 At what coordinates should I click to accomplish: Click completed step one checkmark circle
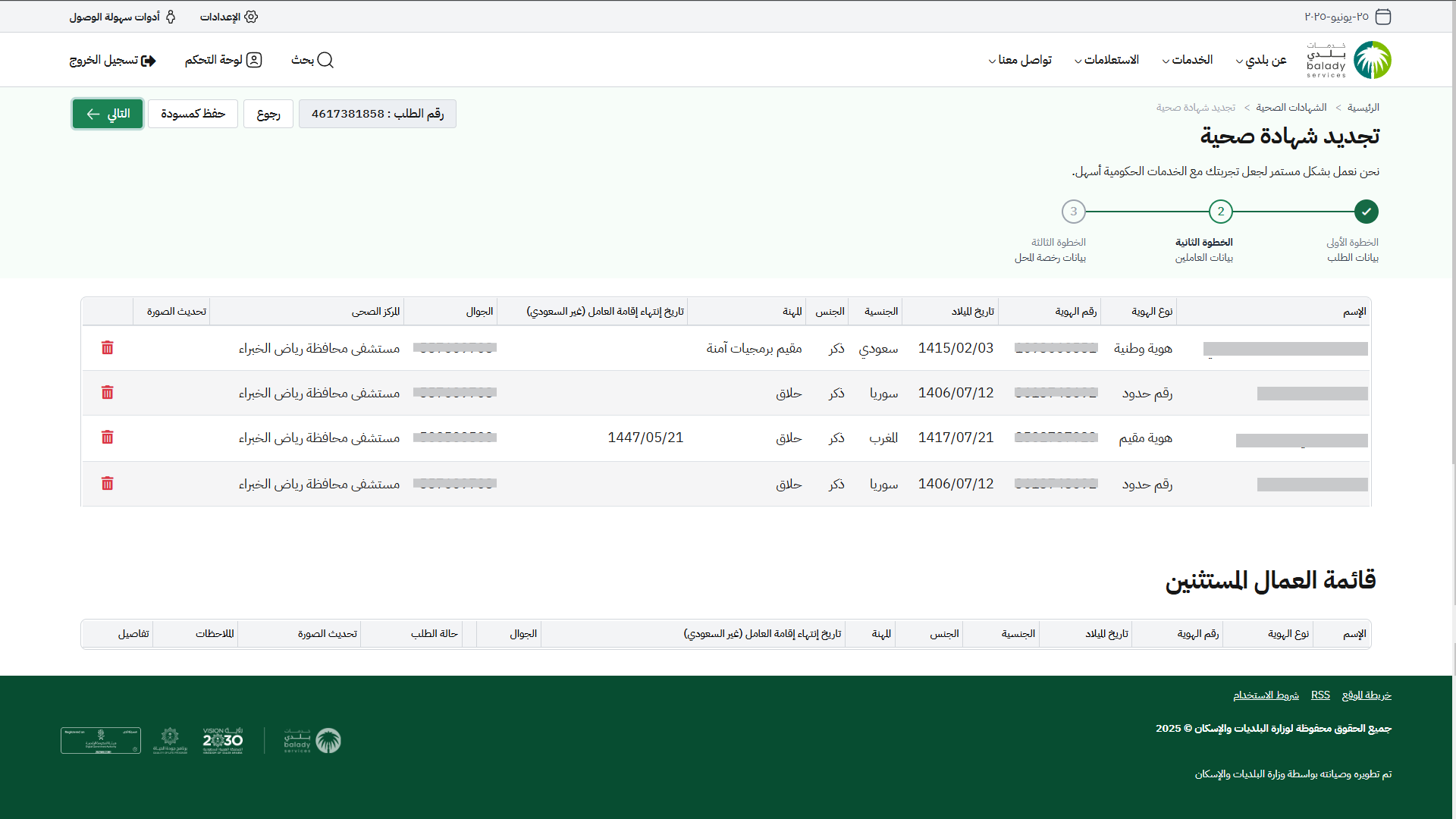[1366, 212]
